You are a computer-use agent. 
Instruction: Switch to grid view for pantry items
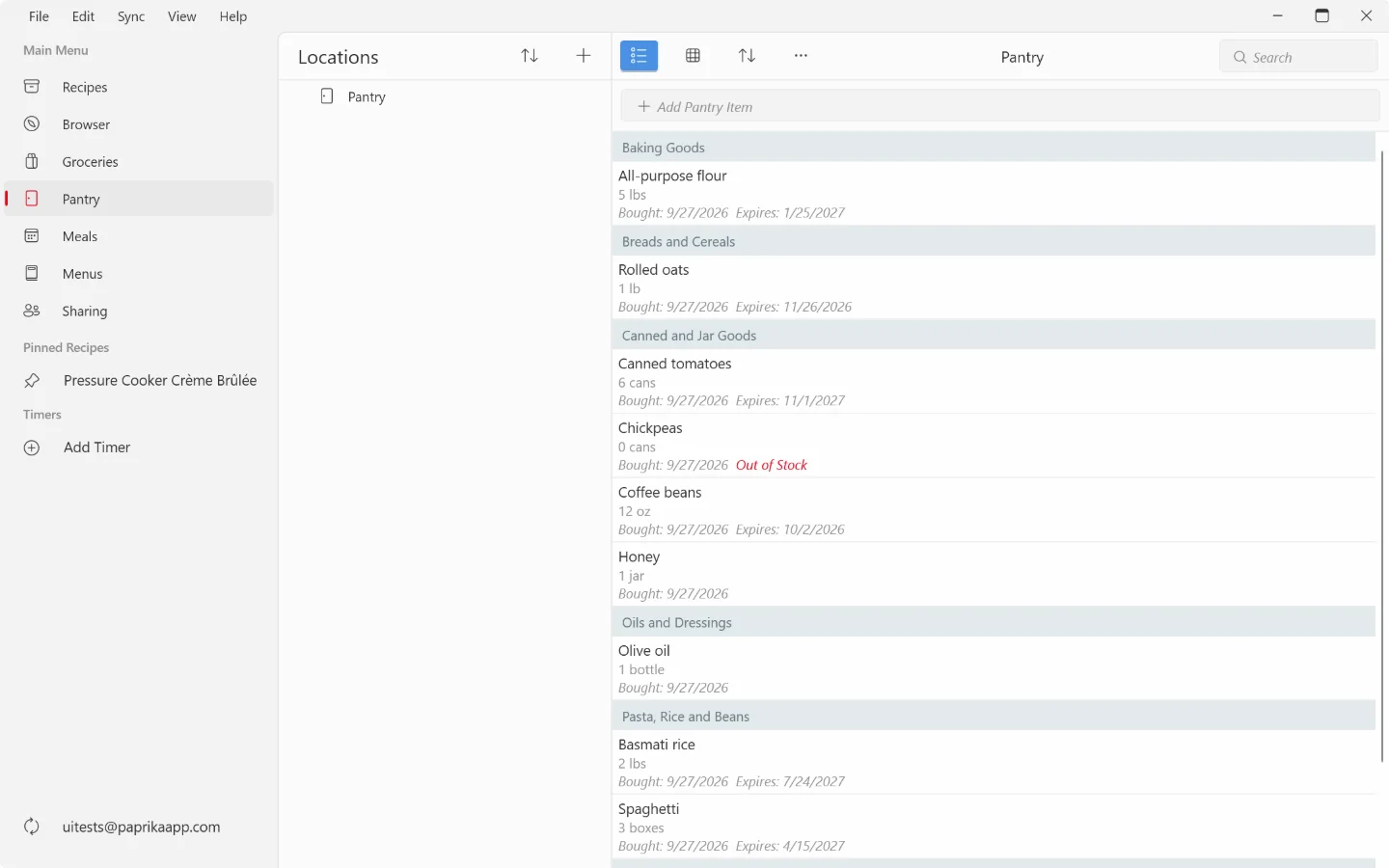(693, 56)
